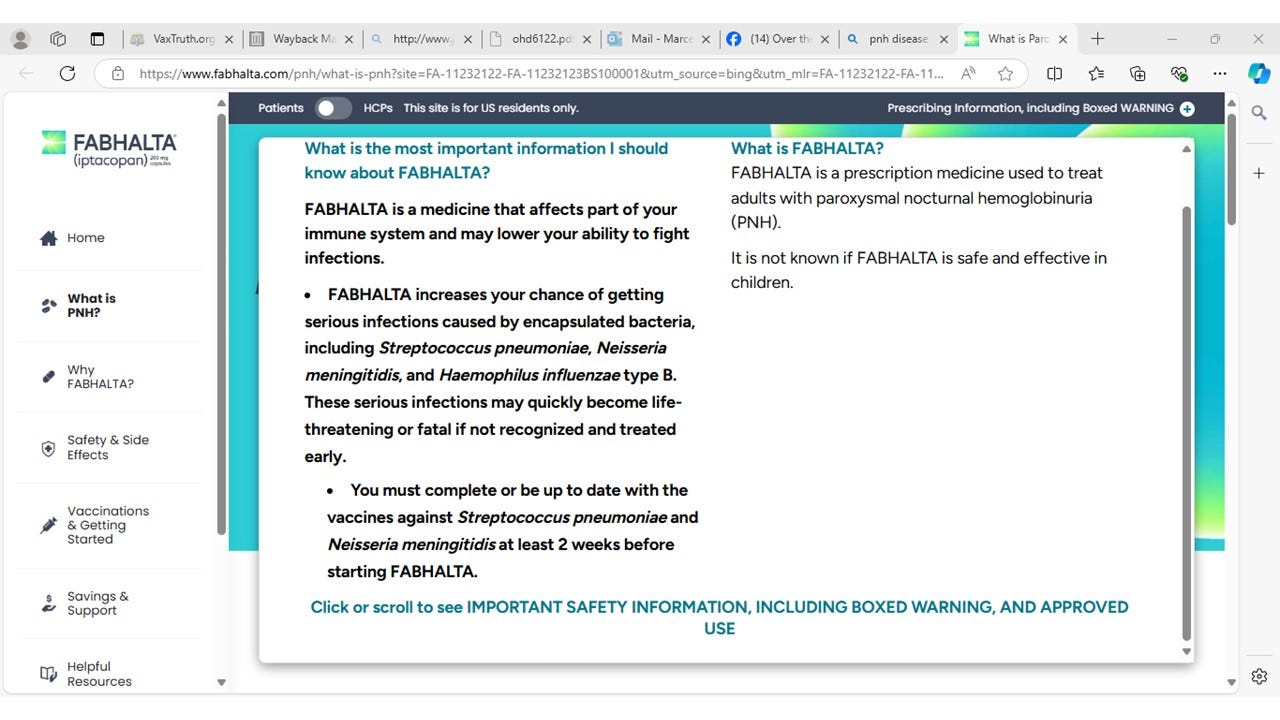Screen dimensions: 1280x720
Task: Open Helpful Resources link
Action: [x=99, y=674]
